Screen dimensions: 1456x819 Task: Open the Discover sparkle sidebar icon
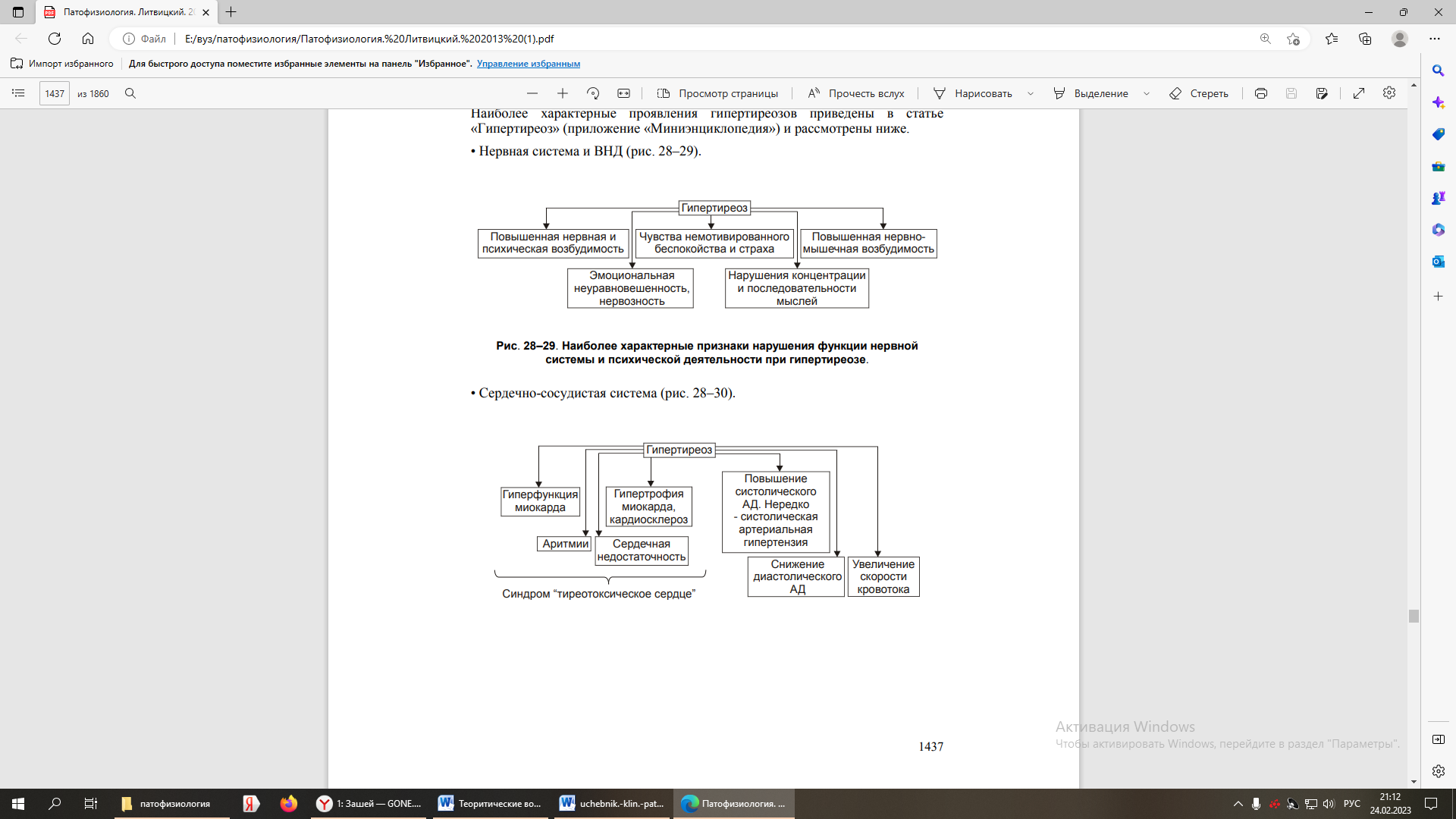pyautogui.click(x=1438, y=102)
